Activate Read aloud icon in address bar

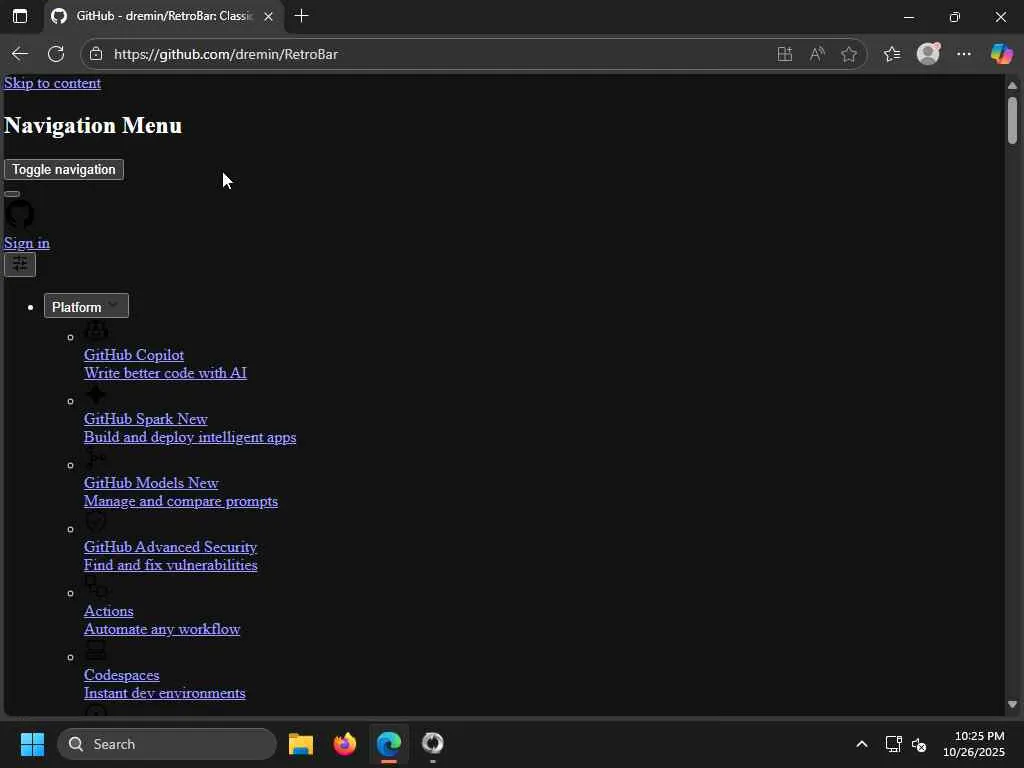tap(817, 54)
